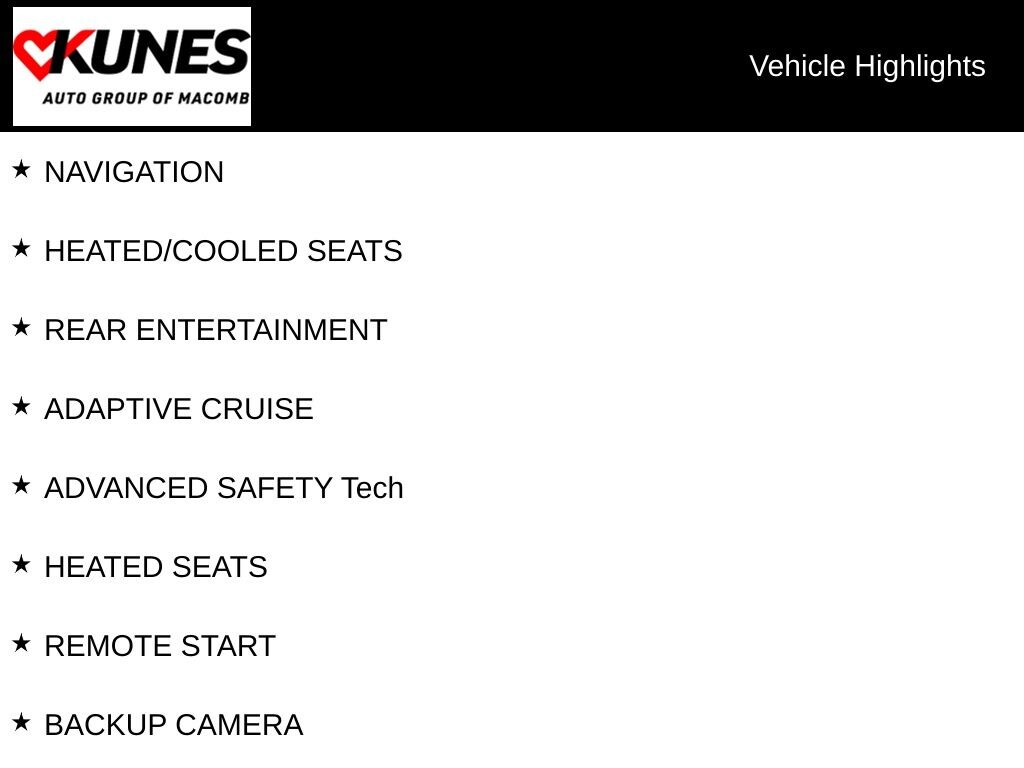1024x768 pixels.
Task: Select the NAVIGATION highlight text
Action: tap(134, 172)
